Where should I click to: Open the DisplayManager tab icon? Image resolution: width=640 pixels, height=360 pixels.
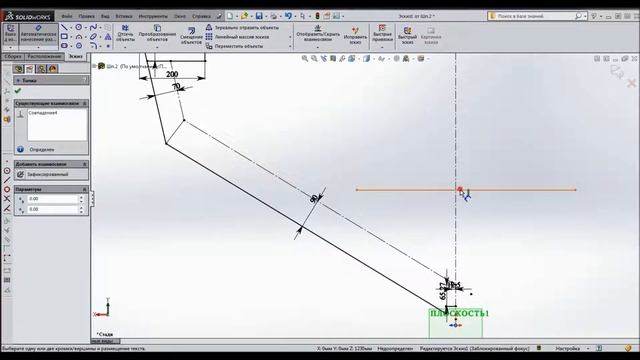[x=53, y=69]
